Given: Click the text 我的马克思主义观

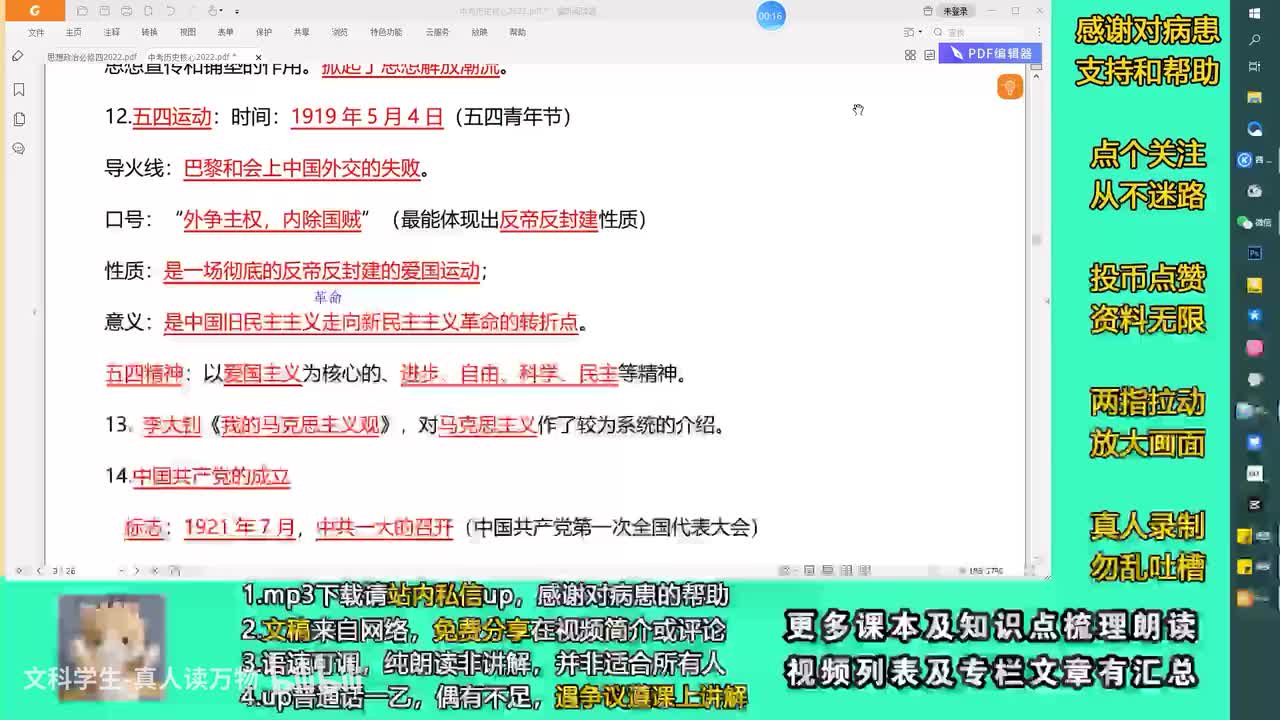Looking at the screenshot, I should click(x=300, y=425).
